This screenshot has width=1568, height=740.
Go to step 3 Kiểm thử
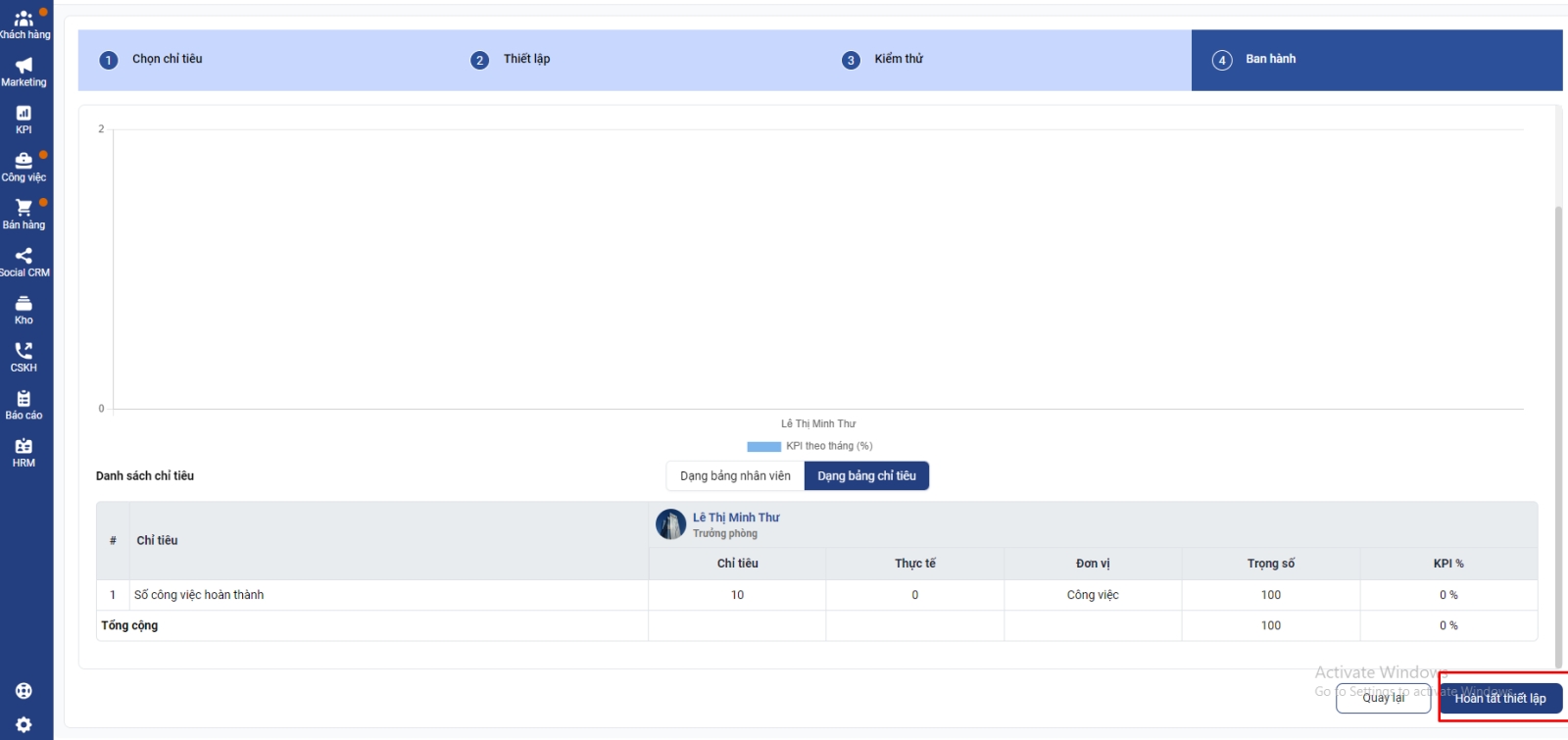898,60
